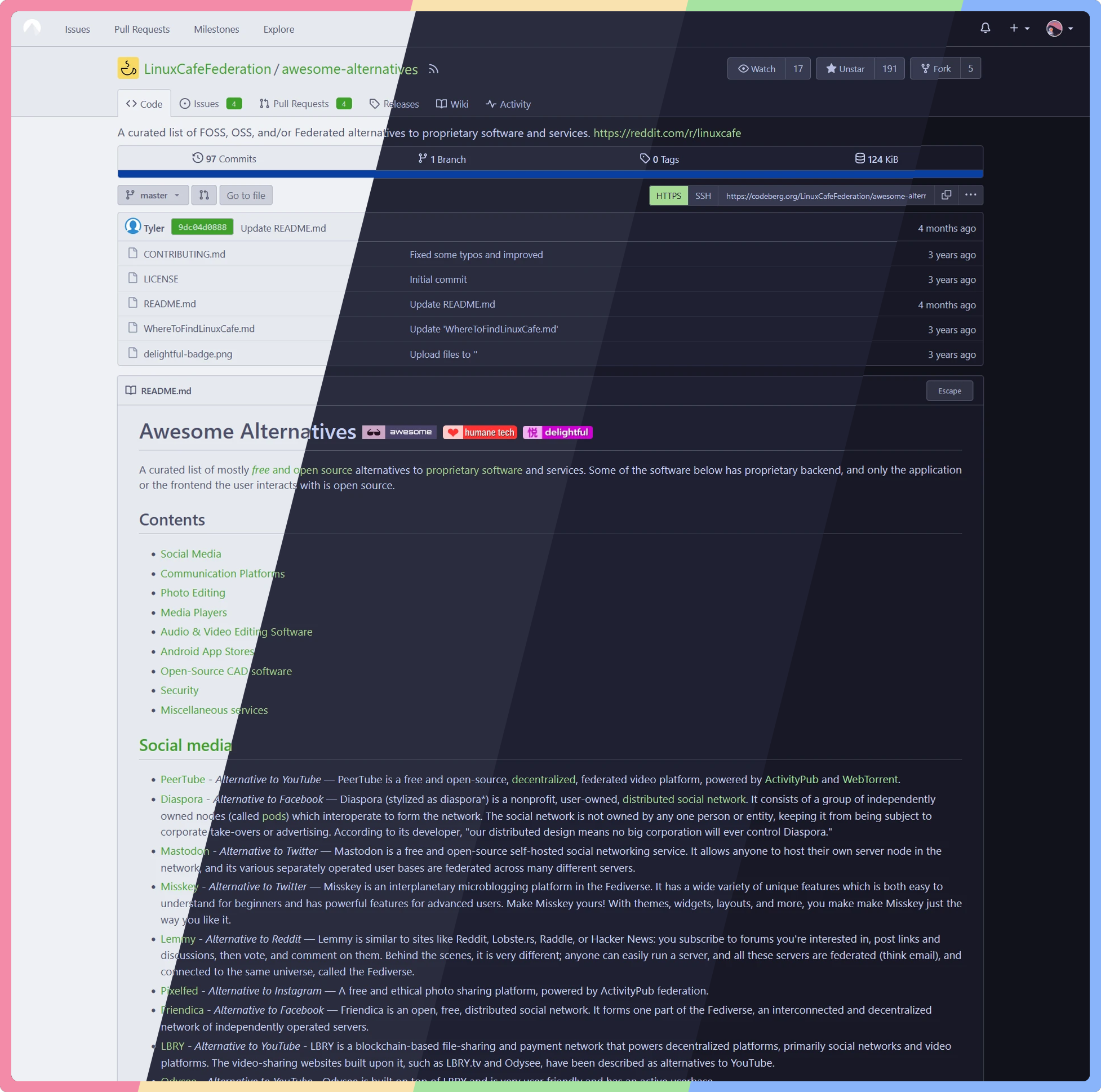1101x1092 pixels.
Task: Click the blue language statistics bar
Action: [550, 174]
